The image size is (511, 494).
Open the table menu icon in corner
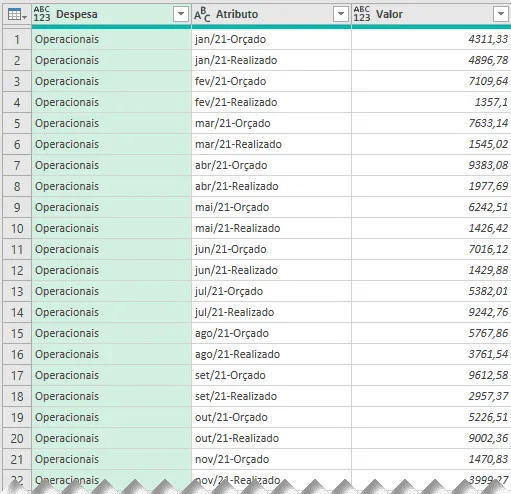pyautogui.click(x=17, y=15)
